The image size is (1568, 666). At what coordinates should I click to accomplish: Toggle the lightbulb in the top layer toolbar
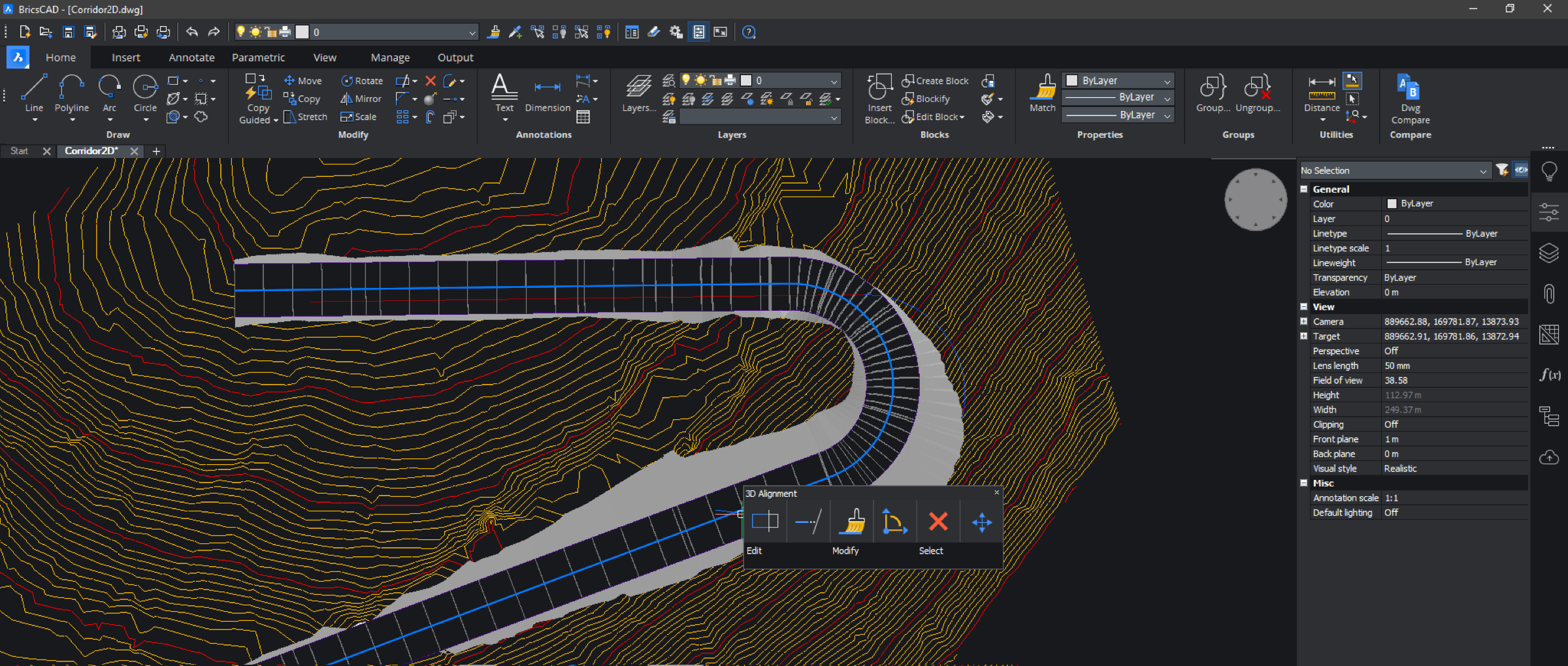click(x=240, y=32)
